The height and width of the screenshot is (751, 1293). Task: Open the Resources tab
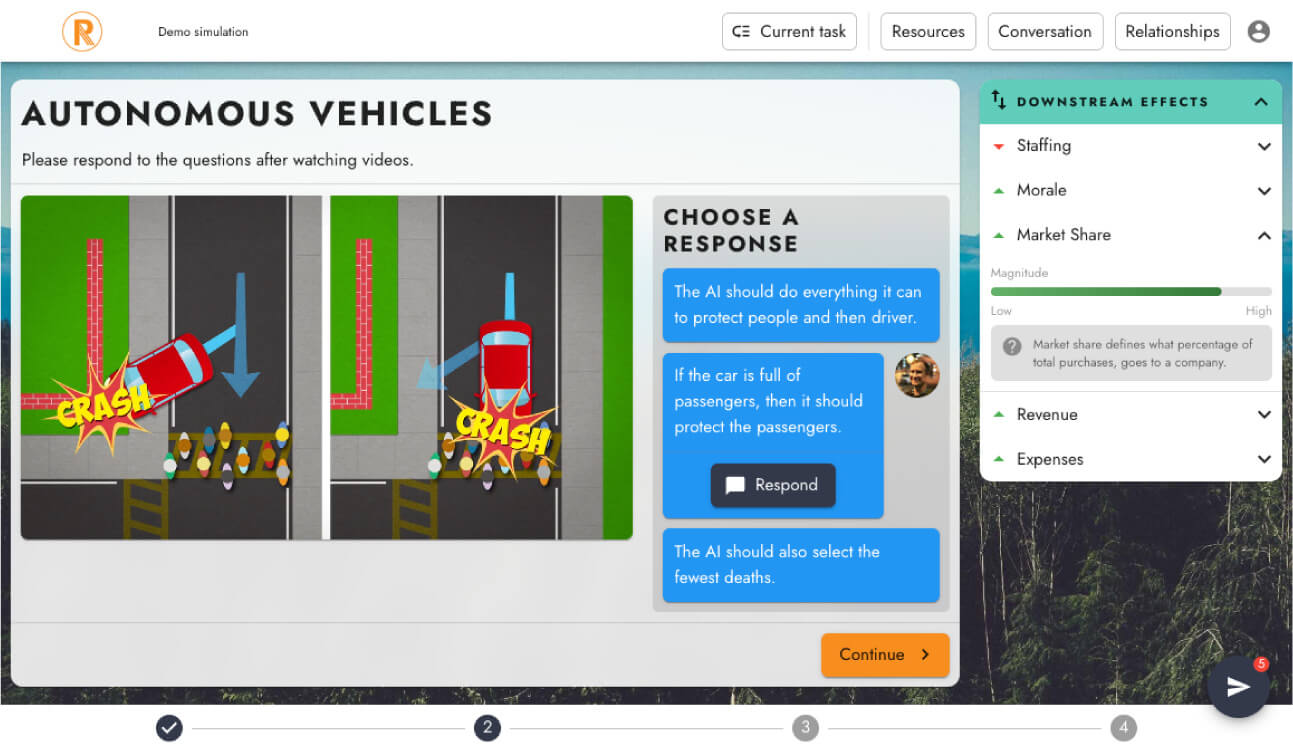click(x=928, y=31)
